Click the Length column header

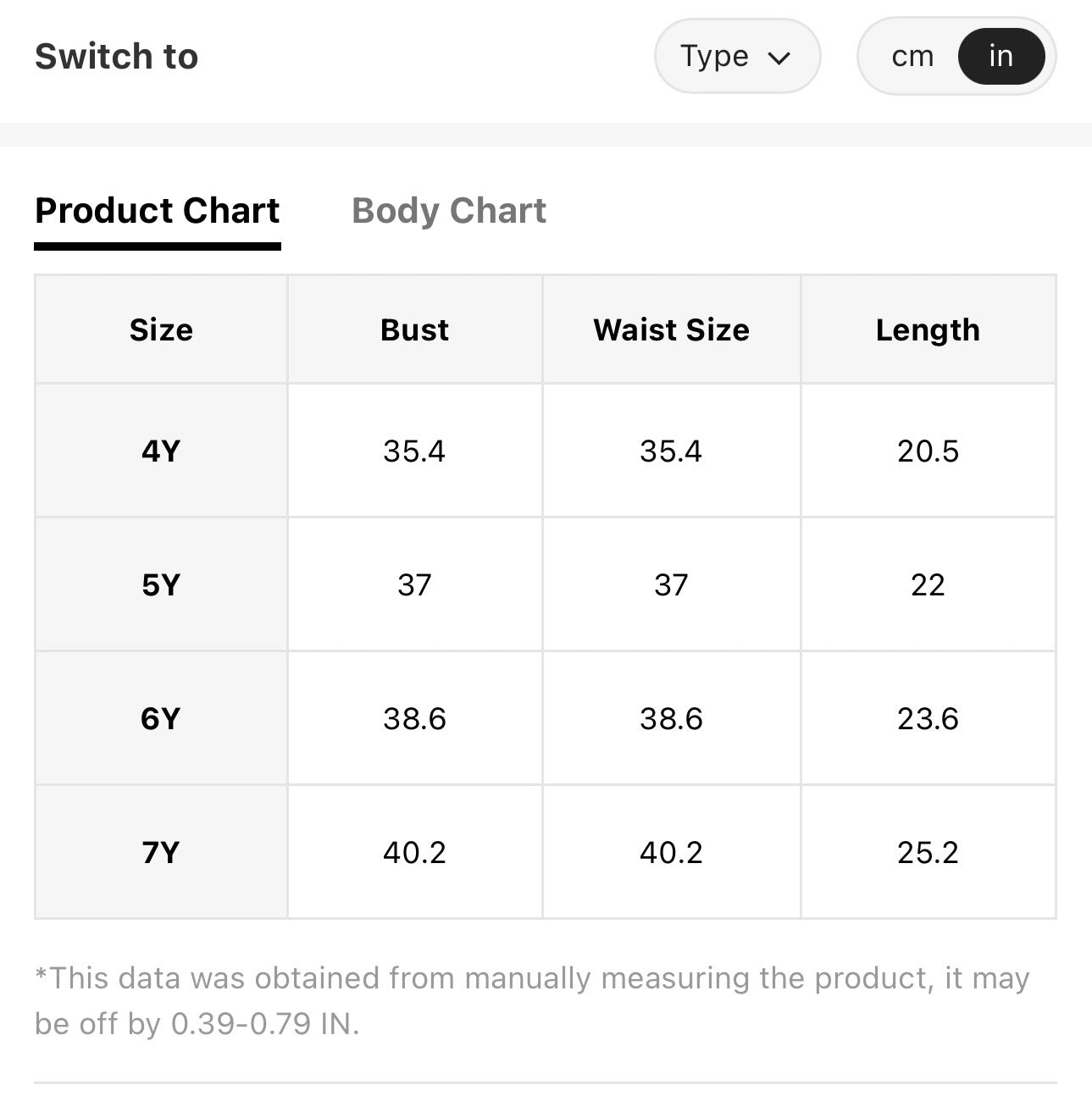[928, 329]
